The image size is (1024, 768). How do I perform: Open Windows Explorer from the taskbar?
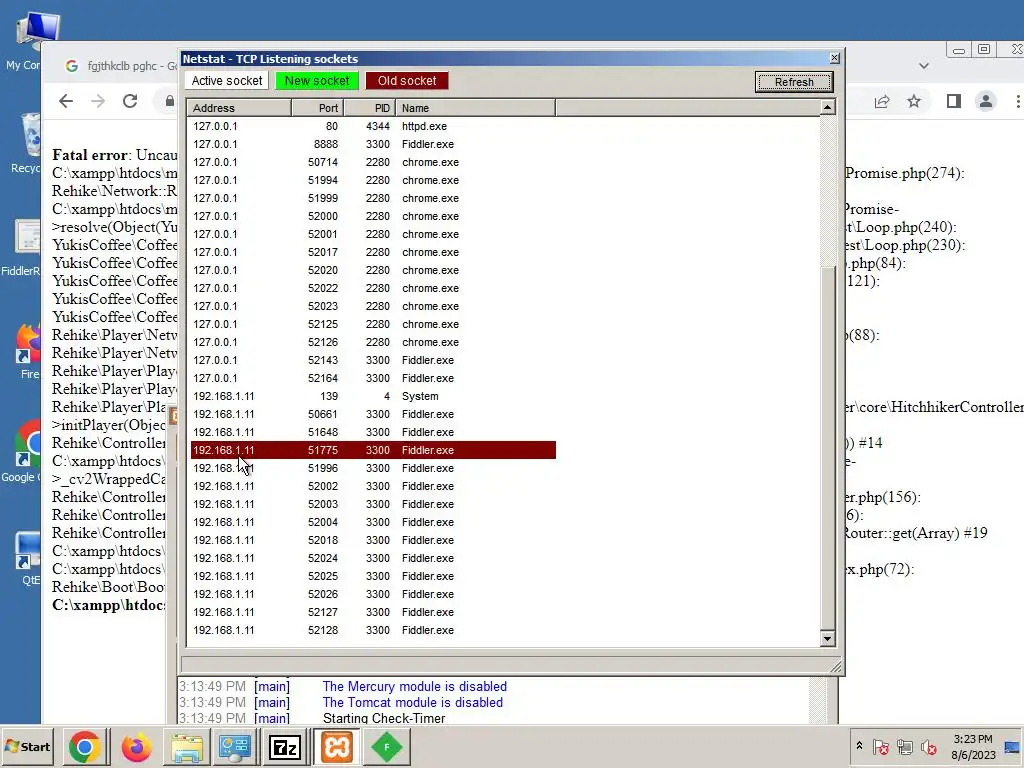[x=187, y=747]
